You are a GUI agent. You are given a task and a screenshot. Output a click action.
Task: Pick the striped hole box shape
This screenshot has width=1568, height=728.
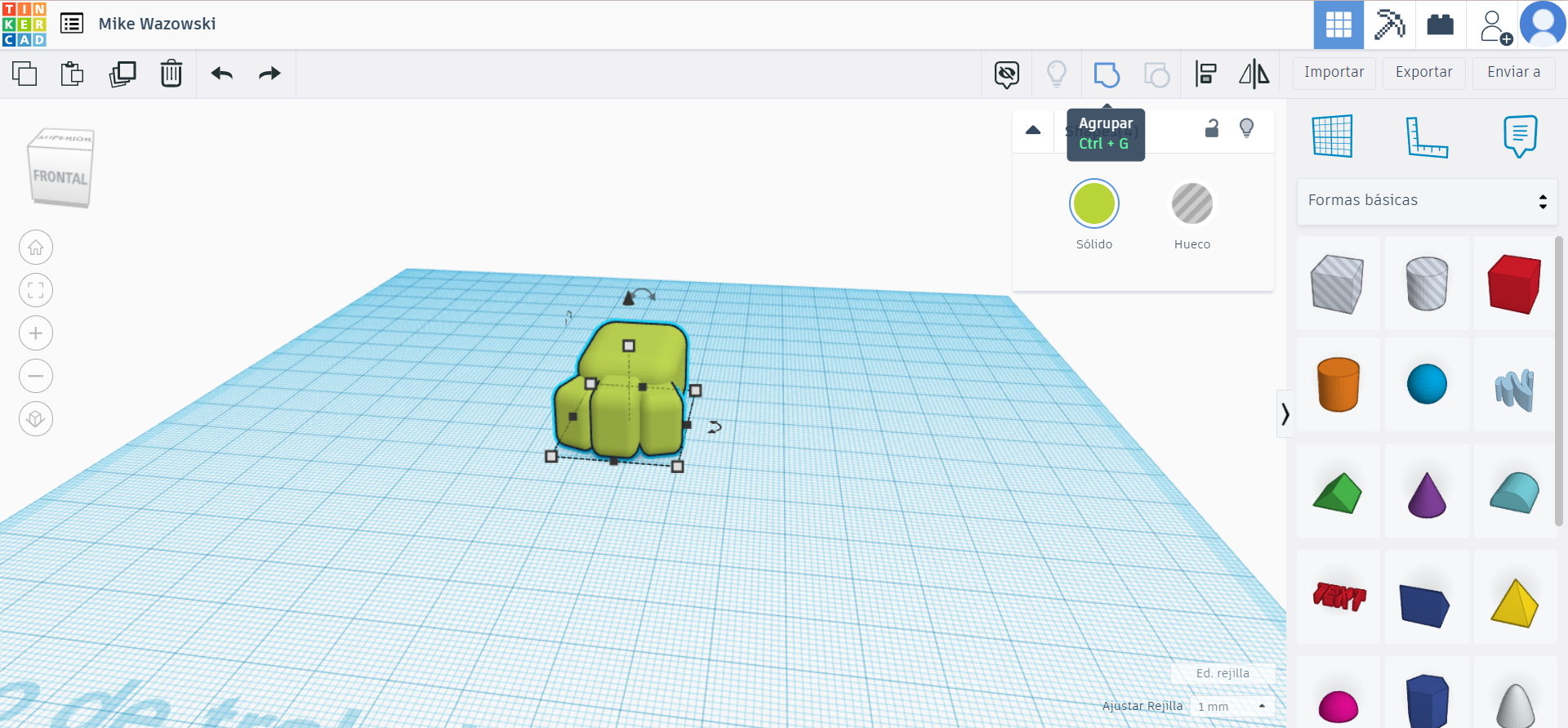tap(1338, 284)
